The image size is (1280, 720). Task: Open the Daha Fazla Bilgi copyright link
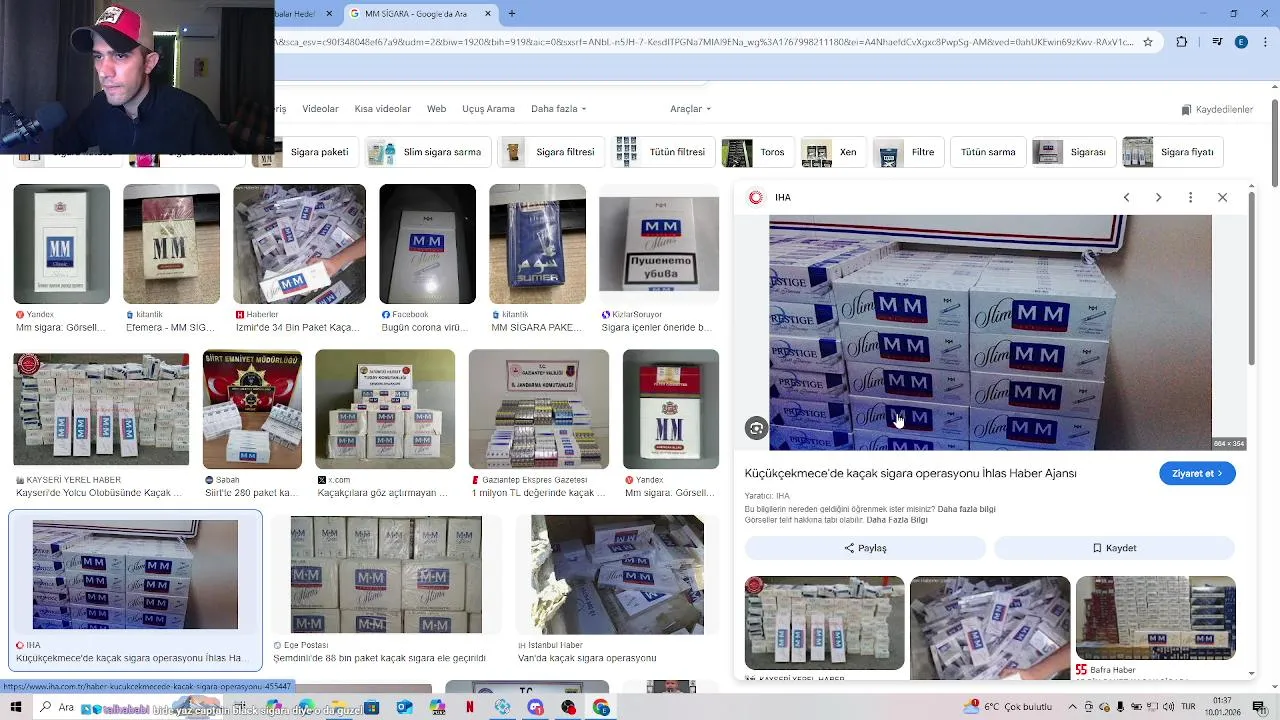[897, 520]
